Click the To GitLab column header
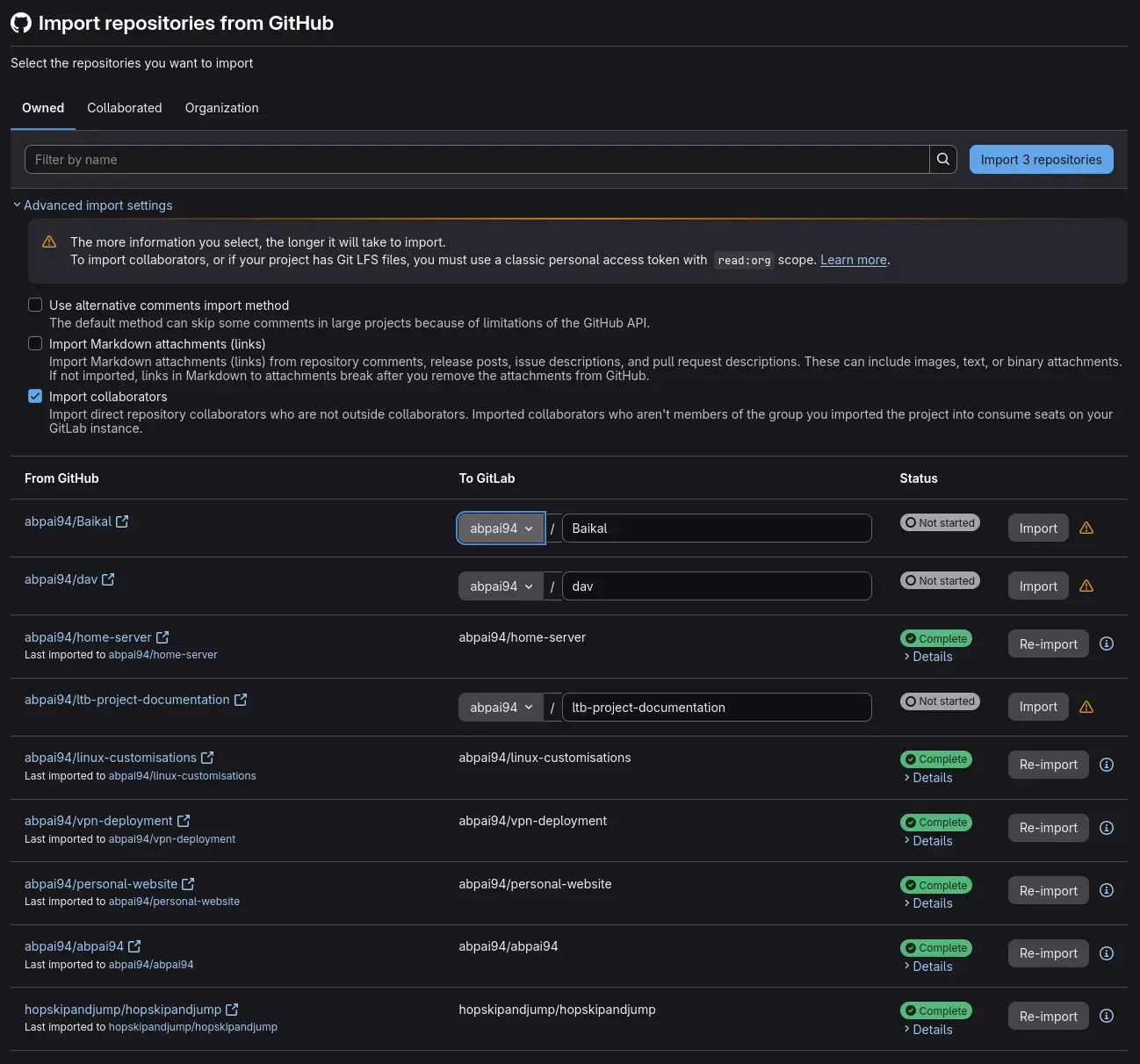Viewport: 1140px width, 1064px height. click(487, 478)
